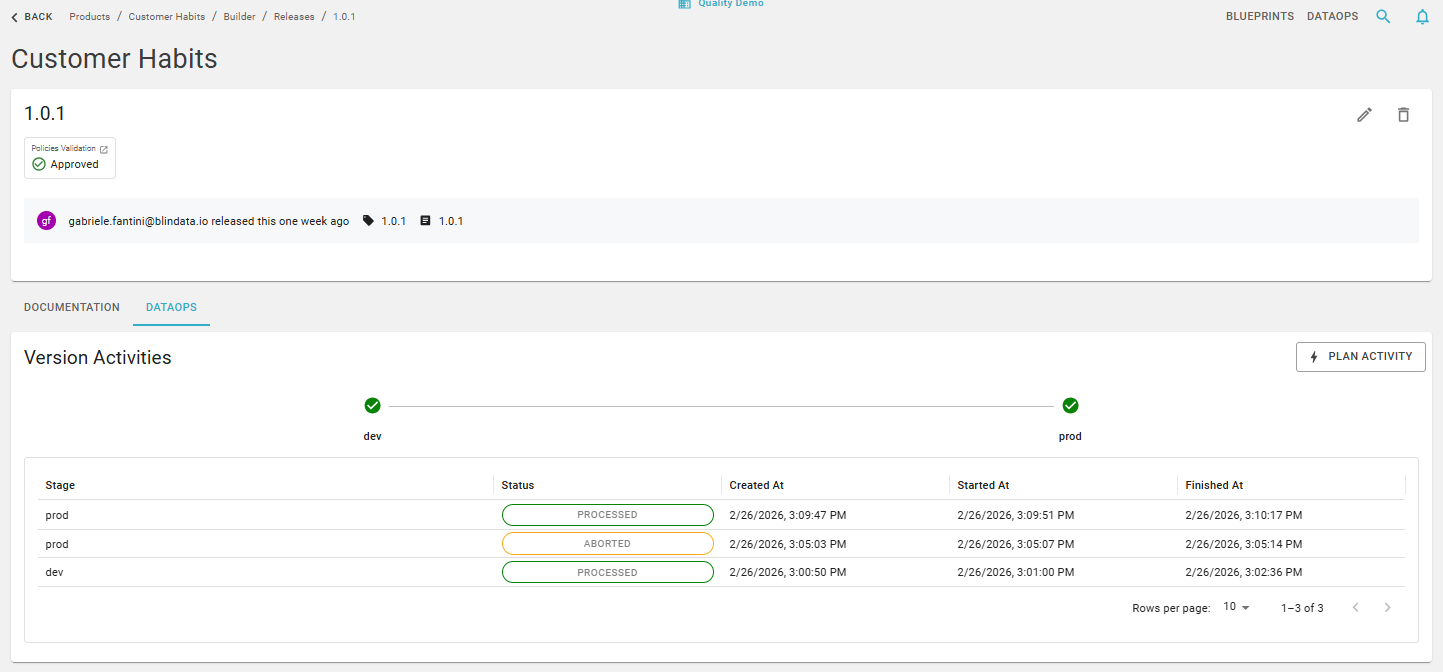The height and width of the screenshot is (672, 1443).
Task: Click the PLAN ACTIVITY button
Action: point(1360,357)
